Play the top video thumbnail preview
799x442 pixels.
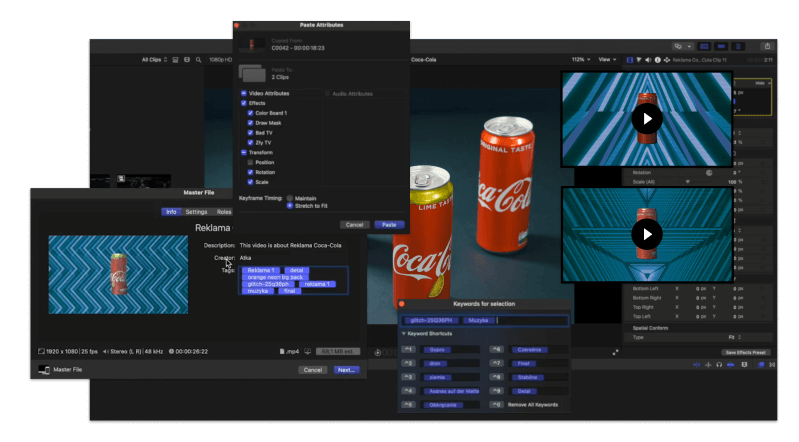(x=647, y=119)
